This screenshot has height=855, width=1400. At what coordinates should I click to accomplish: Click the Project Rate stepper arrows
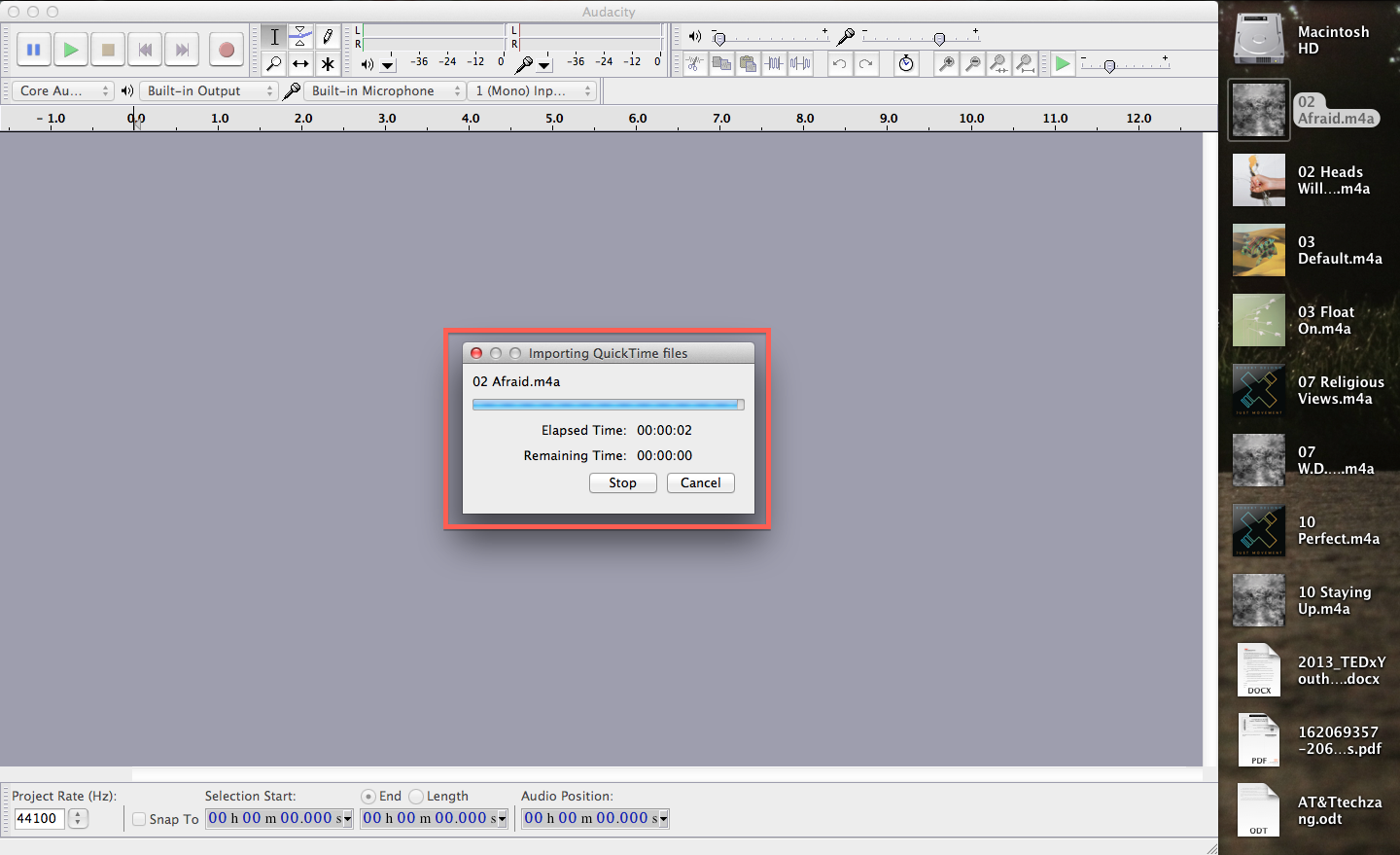click(79, 819)
